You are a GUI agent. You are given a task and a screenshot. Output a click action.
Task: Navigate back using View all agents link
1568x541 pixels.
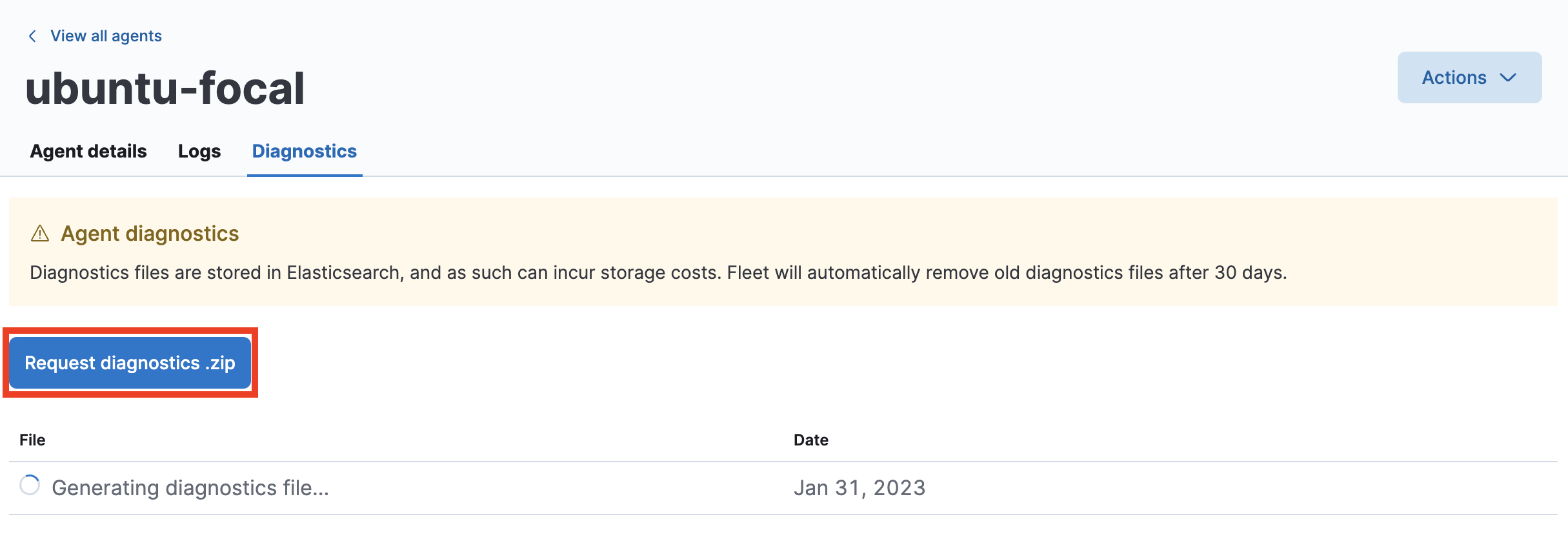[105, 36]
